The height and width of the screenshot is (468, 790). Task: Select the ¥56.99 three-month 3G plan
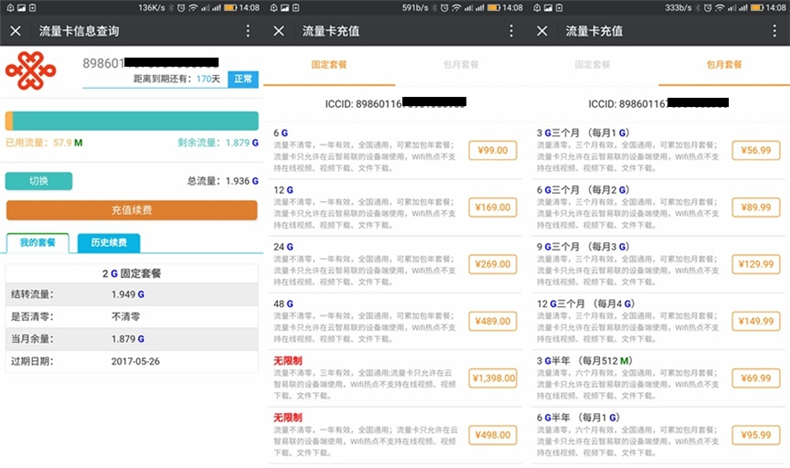pos(756,150)
